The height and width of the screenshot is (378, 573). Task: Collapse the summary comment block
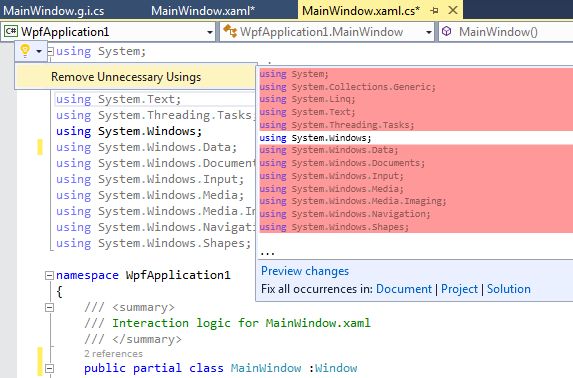pyautogui.click(x=49, y=307)
